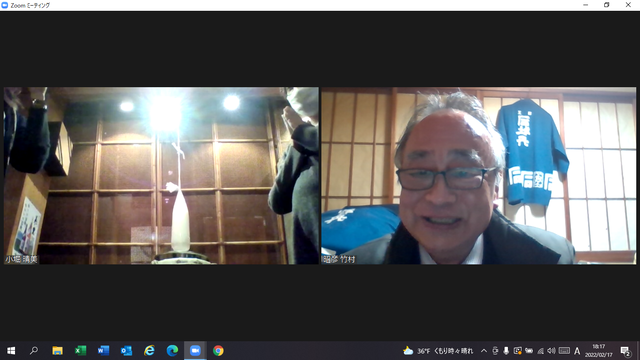This screenshot has height=360, width=640.
Task: Open File Explorer from taskbar
Action: (x=57, y=351)
